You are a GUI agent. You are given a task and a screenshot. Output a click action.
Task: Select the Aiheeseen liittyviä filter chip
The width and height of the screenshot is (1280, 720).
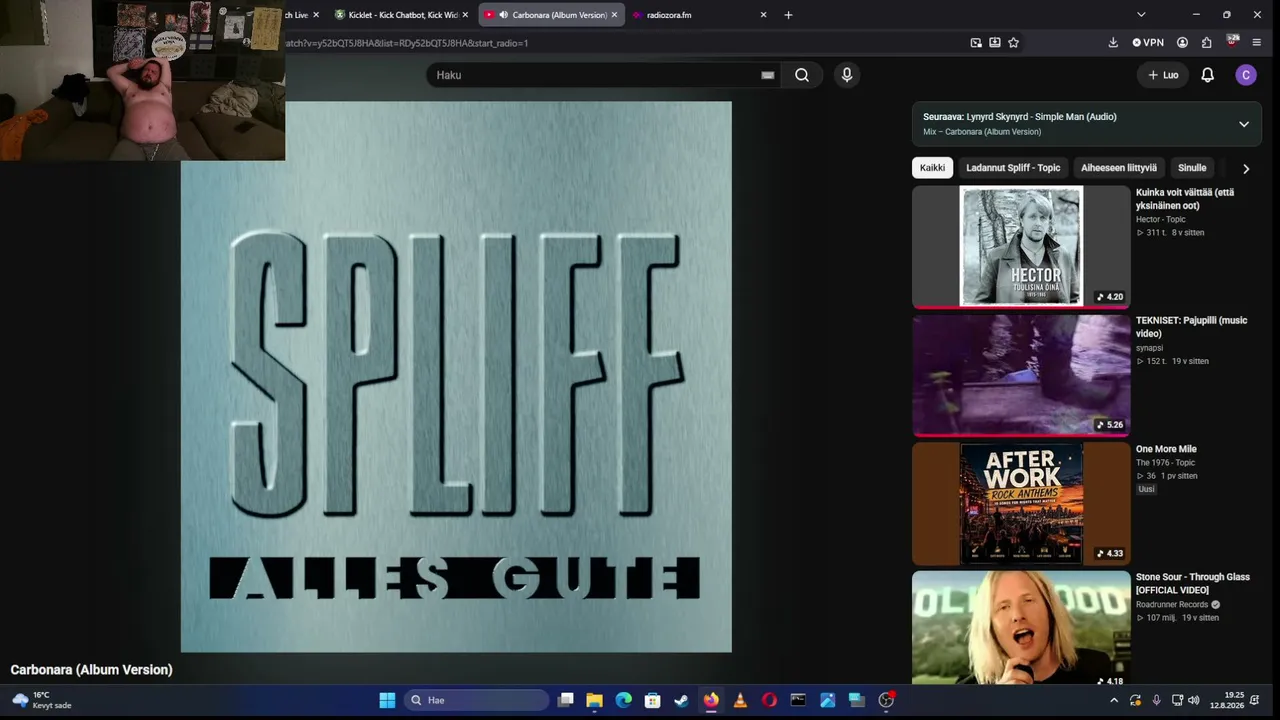point(1119,168)
